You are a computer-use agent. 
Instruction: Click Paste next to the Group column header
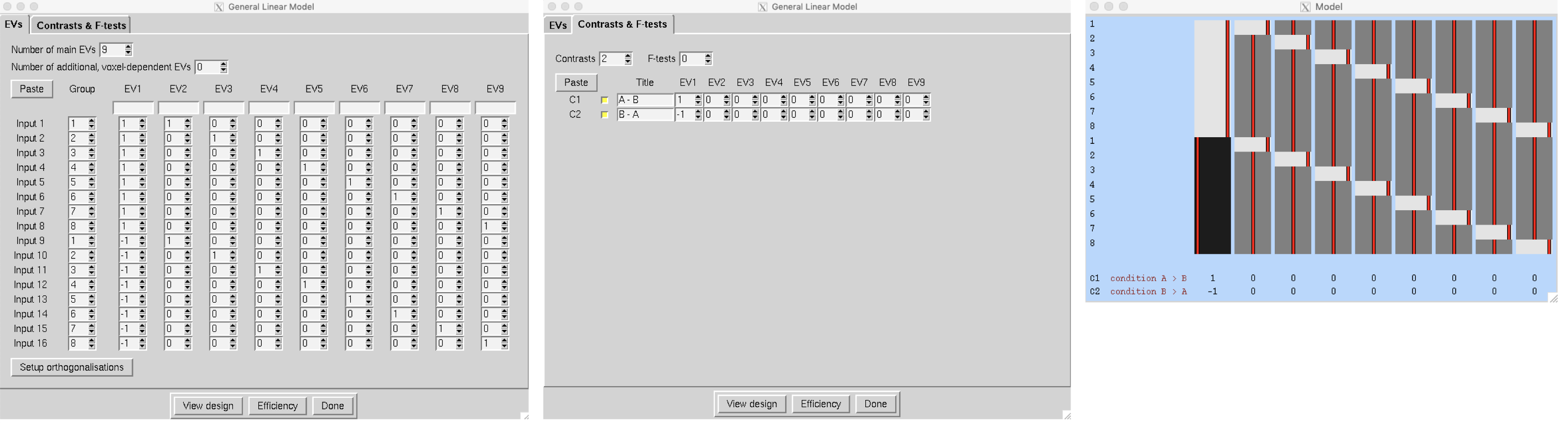pyautogui.click(x=32, y=89)
